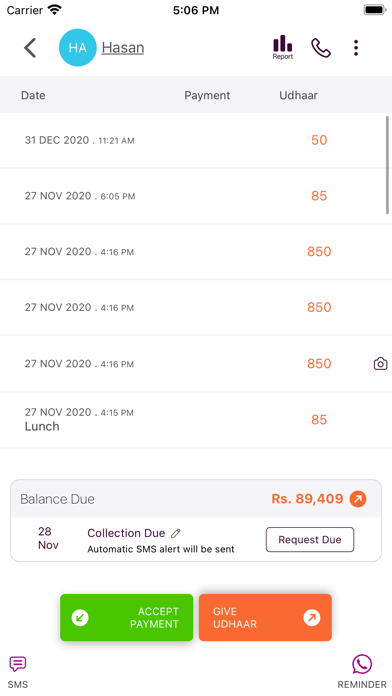Call Hasan with the phone icon
Screen dimensions: 392x696
coord(321,47)
